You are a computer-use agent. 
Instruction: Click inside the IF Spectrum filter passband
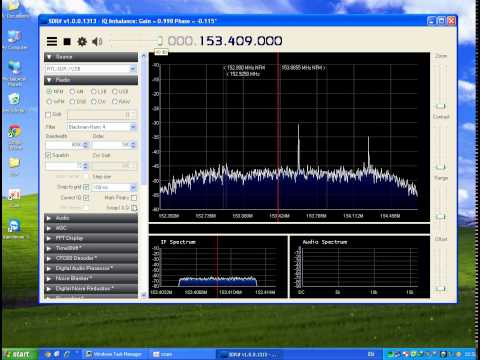coord(218,282)
